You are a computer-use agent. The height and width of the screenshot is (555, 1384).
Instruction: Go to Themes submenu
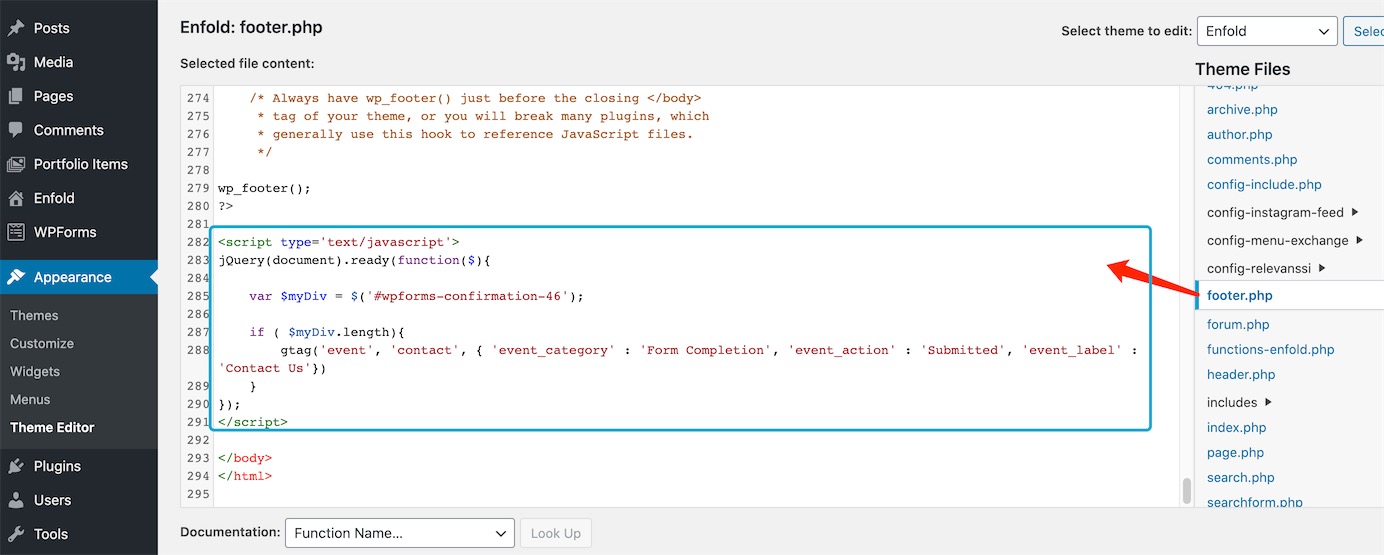[x=34, y=315]
